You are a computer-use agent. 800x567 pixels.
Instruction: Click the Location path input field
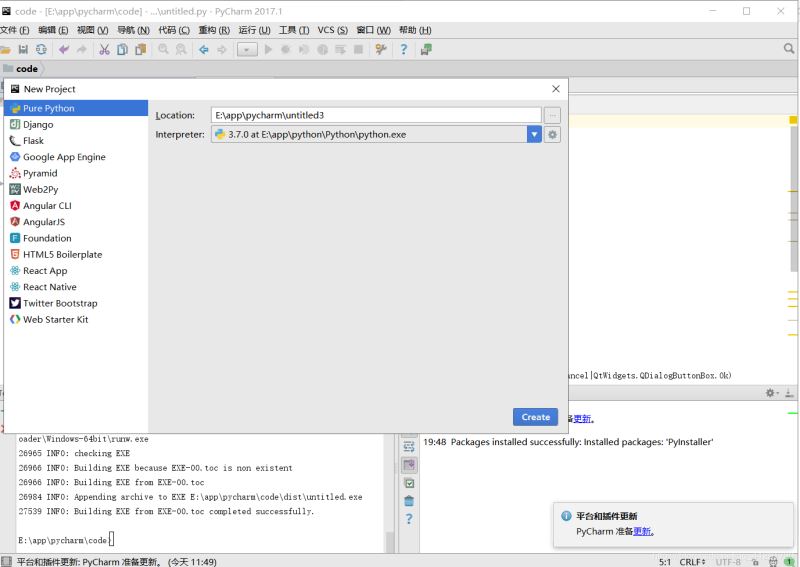coord(376,115)
